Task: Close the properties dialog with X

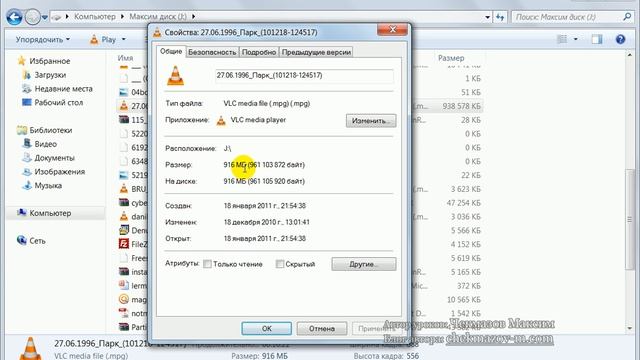Action: (x=392, y=30)
